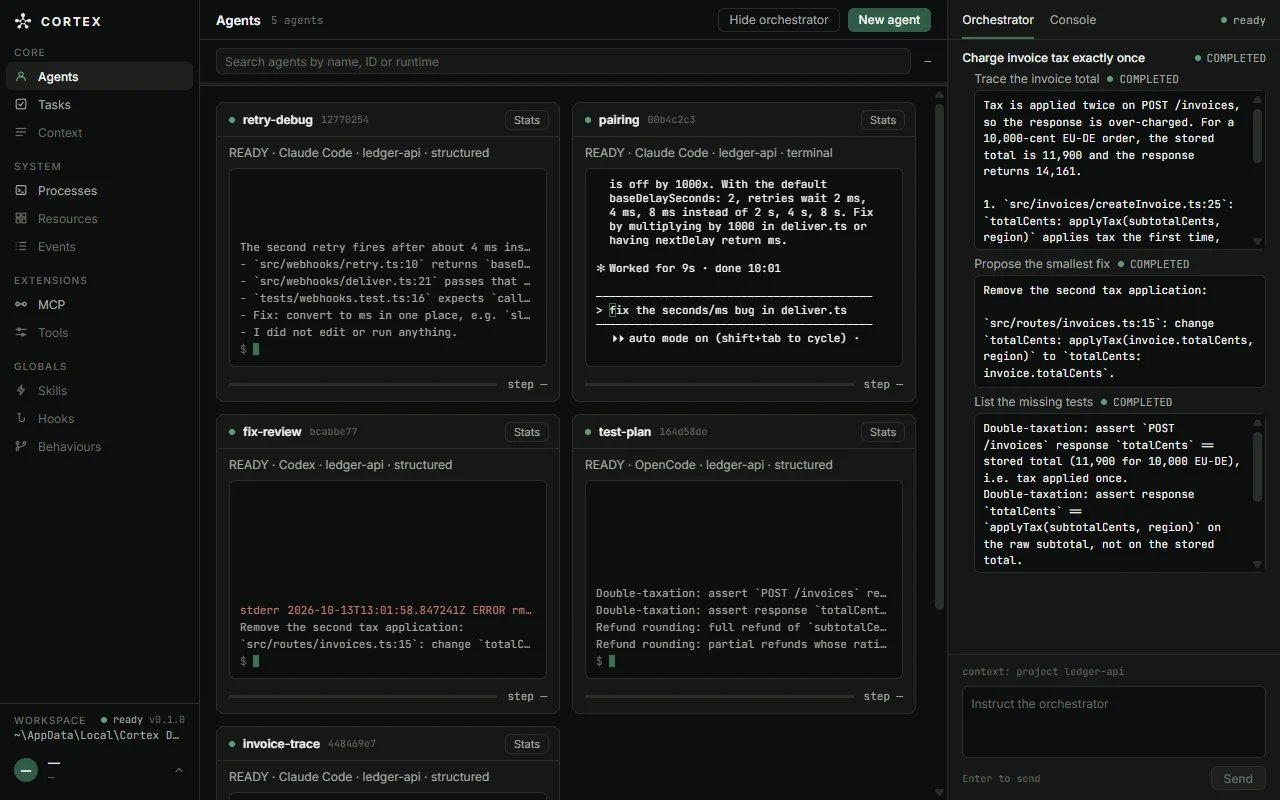Open Stats for test-plan agent

pyautogui.click(x=883, y=432)
